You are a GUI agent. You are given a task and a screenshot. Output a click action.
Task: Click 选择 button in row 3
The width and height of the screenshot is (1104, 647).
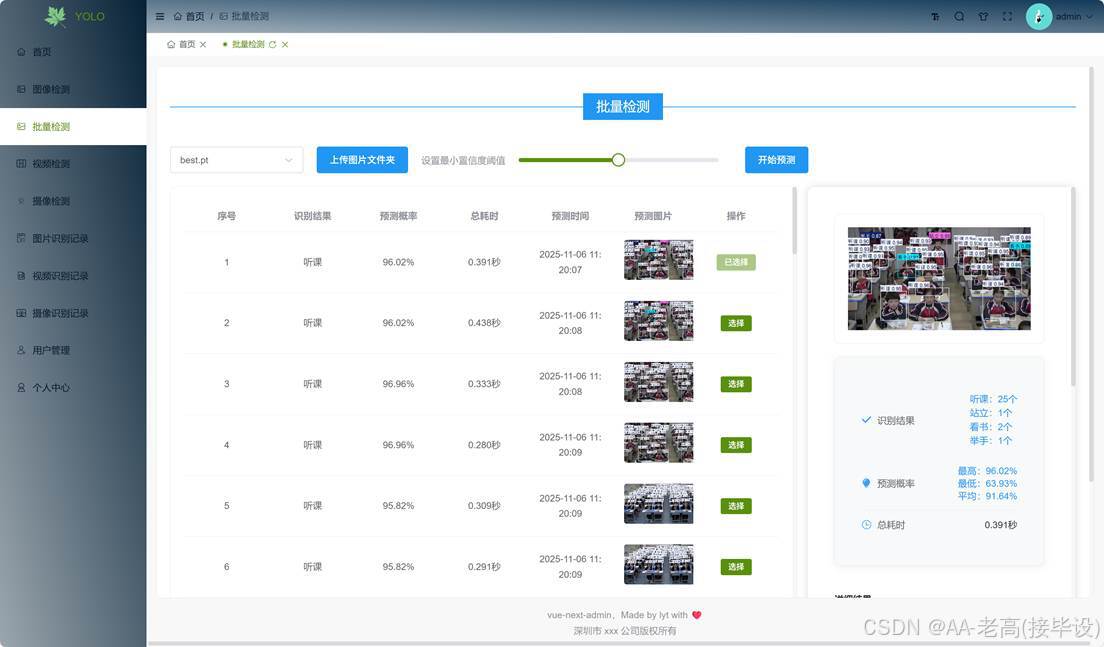point(736,384)
